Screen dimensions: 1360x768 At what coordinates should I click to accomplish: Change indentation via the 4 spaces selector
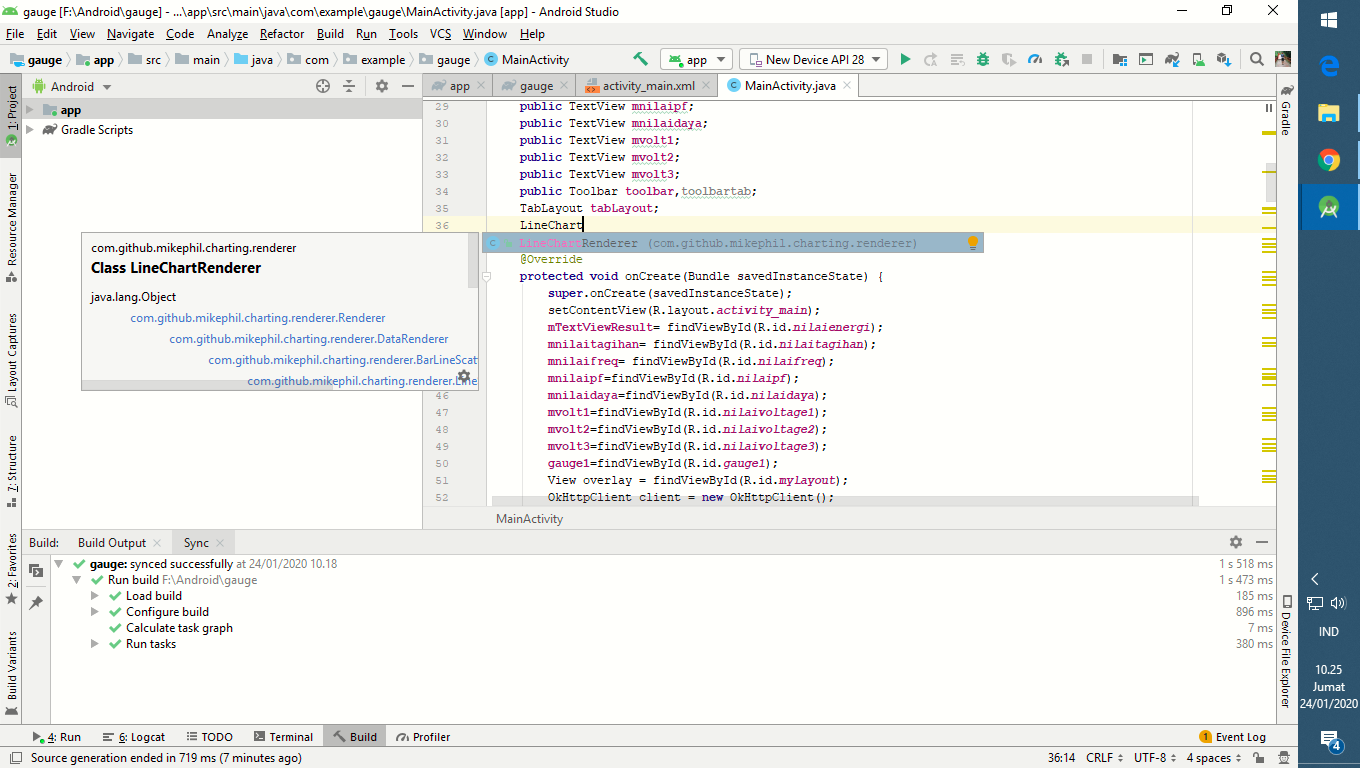[1209, 758]
